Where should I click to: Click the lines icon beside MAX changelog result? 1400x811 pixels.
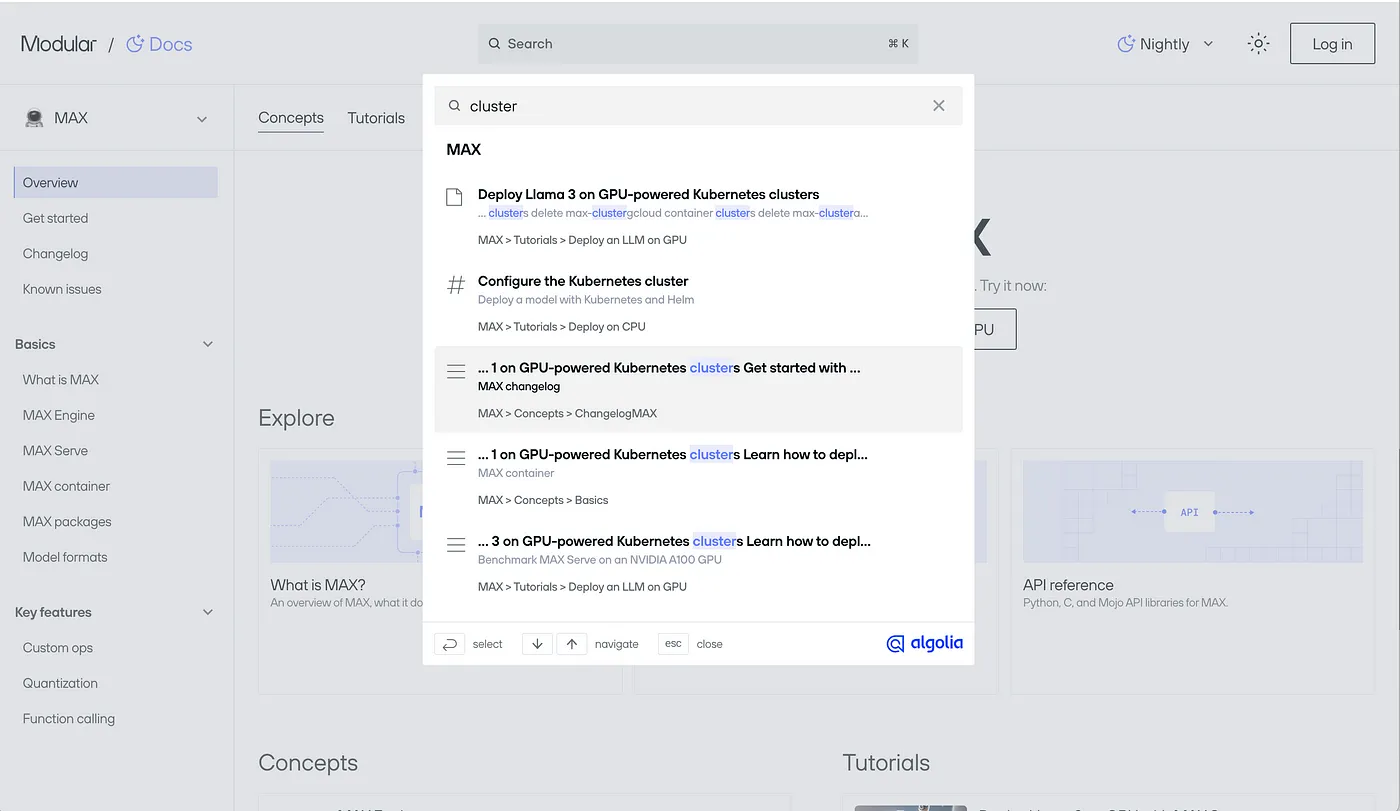tap(455, 371)
